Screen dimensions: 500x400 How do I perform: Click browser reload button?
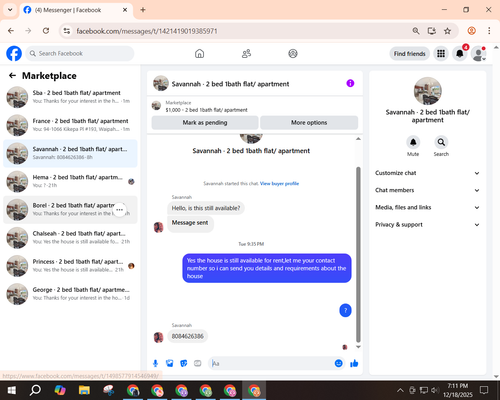click(46, 31)
